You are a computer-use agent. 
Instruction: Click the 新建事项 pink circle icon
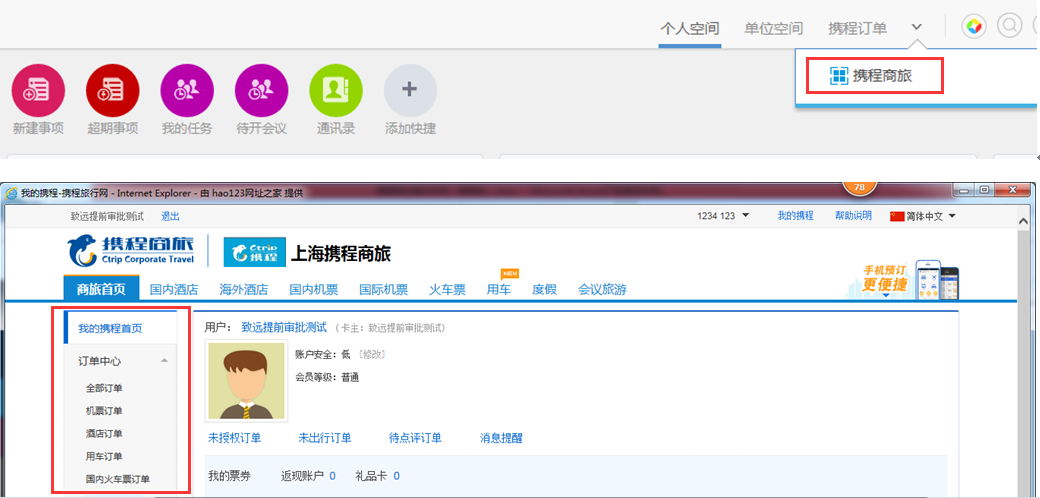pos(38,91)
